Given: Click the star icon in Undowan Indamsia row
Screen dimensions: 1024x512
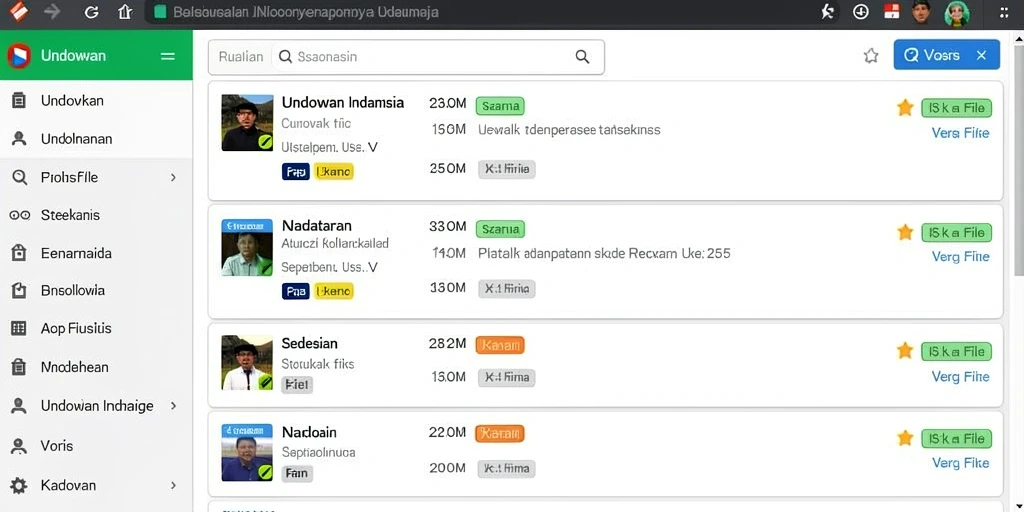Looking at the screenshot, I should [904, 108].
